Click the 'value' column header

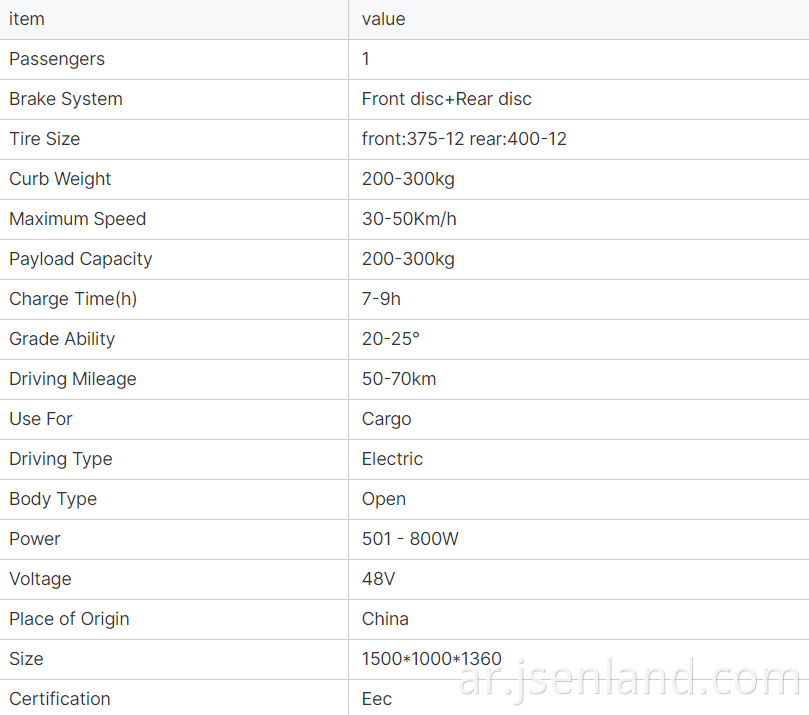click(x=383, y=19)
